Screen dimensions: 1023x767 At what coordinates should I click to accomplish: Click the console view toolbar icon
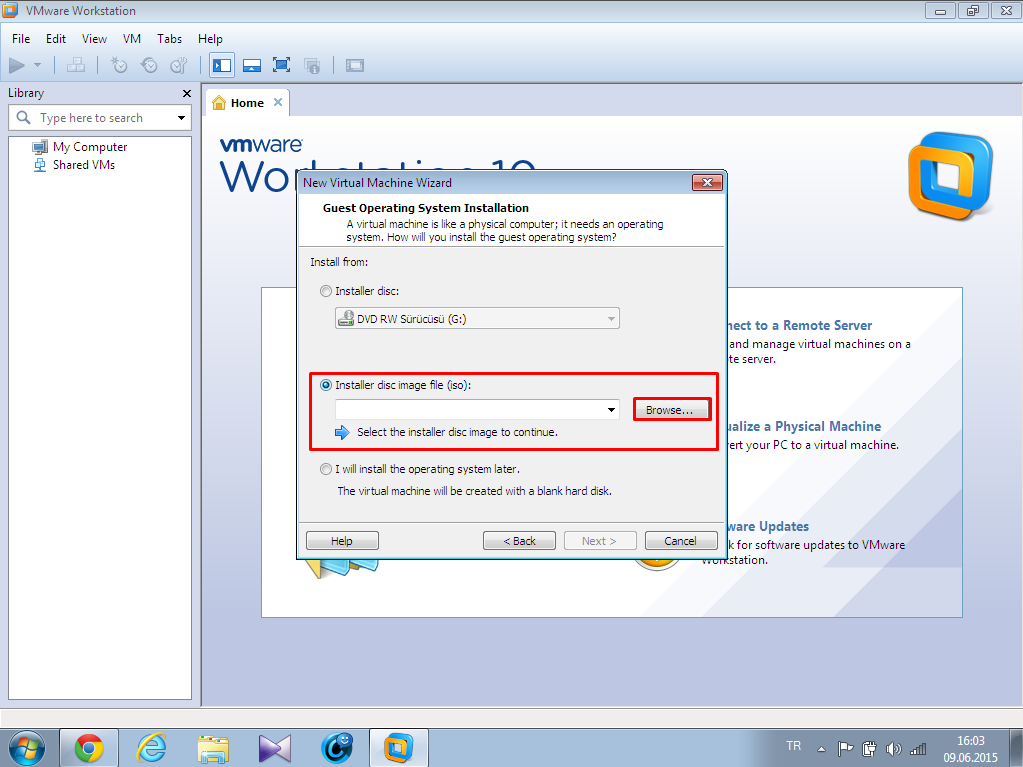pyautogui.click(x=355, y=65)
